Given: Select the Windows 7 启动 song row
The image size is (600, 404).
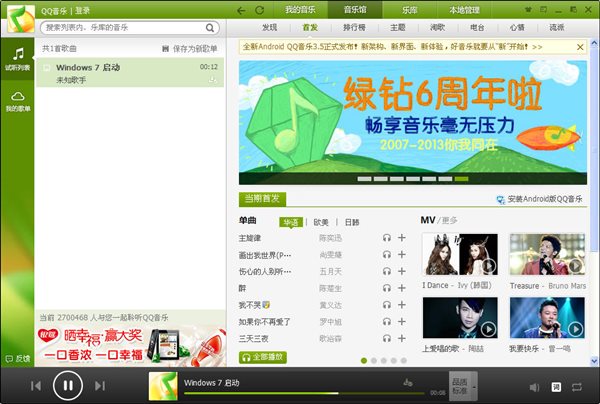Looking at the screenshot, I should pos(130,73).
